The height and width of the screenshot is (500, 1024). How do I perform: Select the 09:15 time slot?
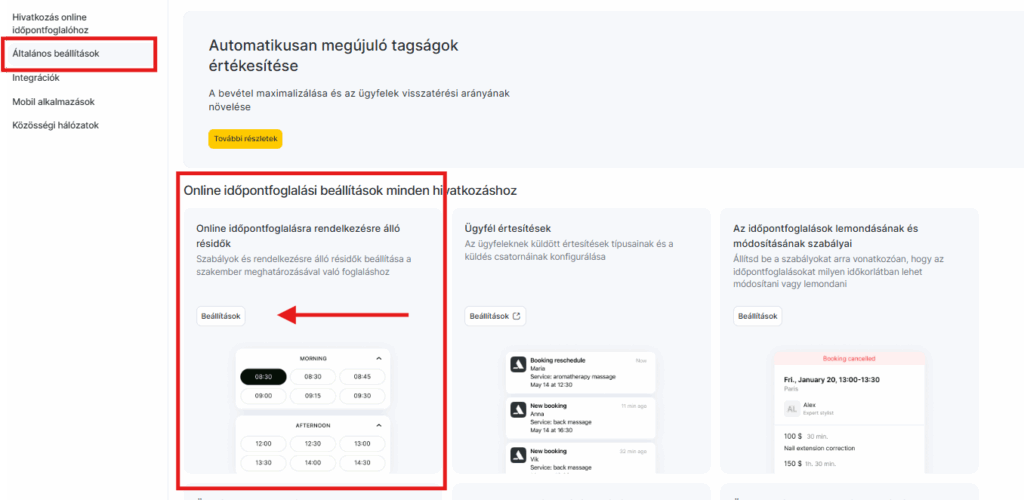313,395
